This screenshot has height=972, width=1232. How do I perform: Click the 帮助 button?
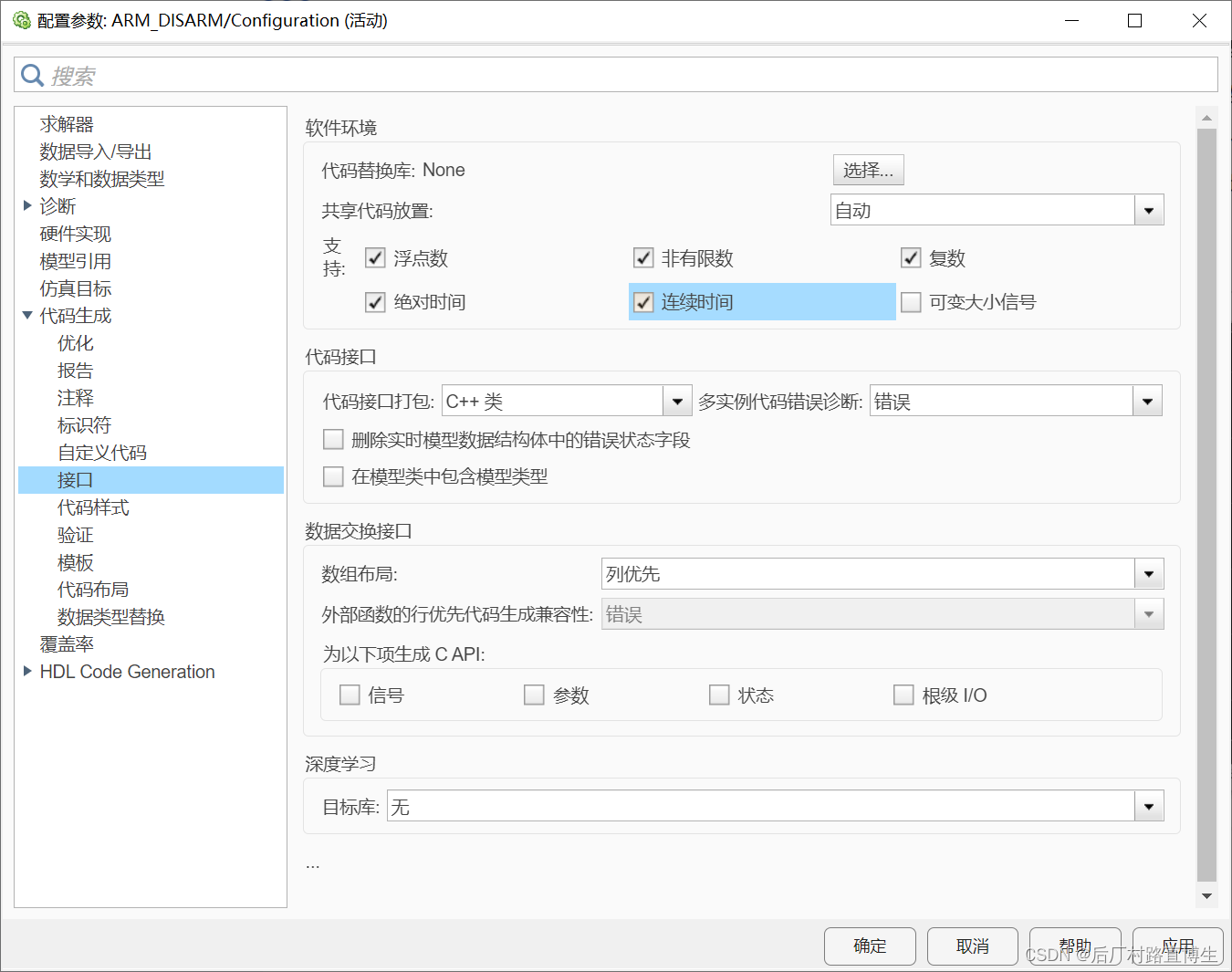pyautogui.click(x=1075, y=946)
